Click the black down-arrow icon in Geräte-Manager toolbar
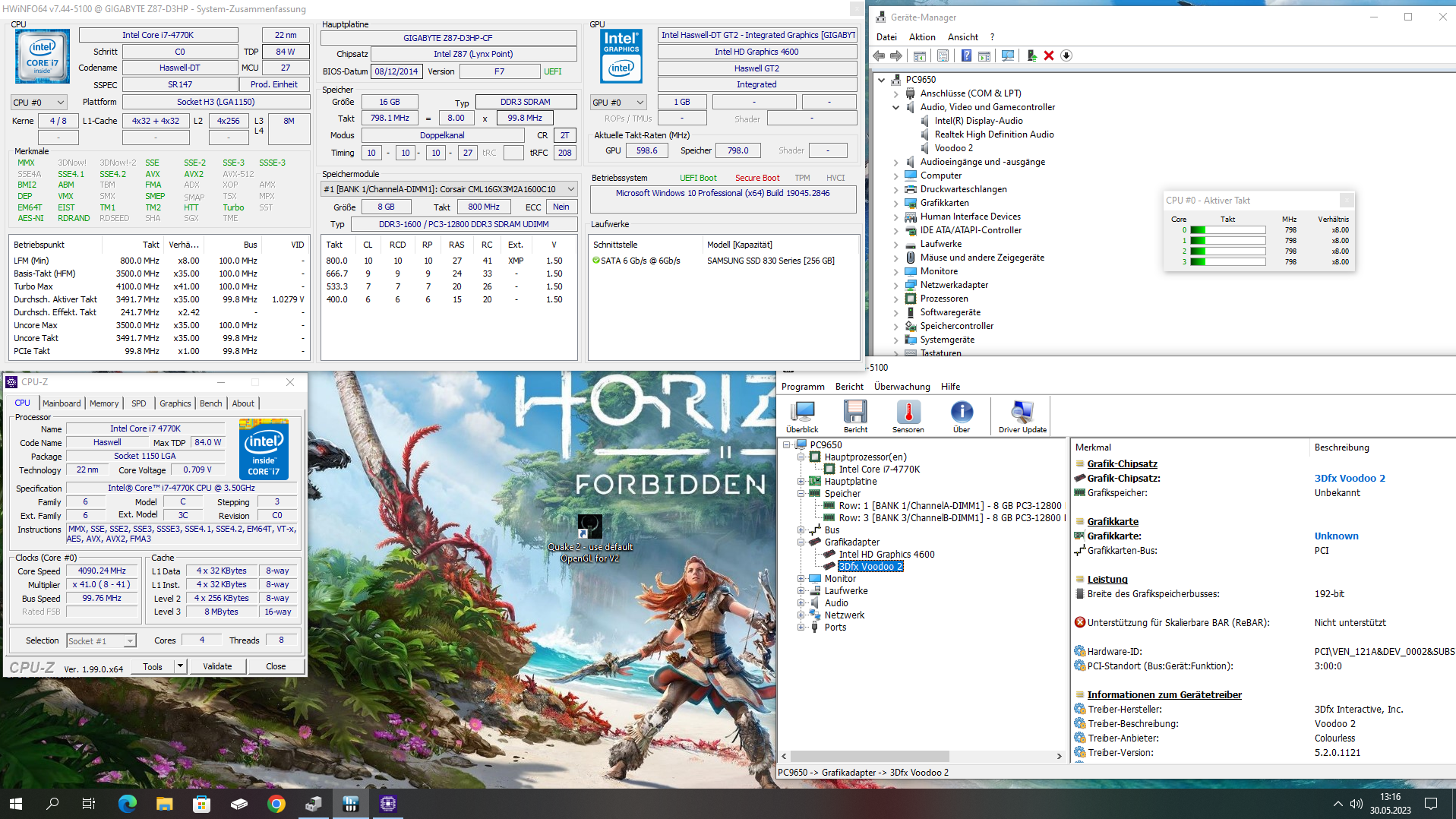The width and height of the screenshot is (1456, 819). pos(1066,55)
